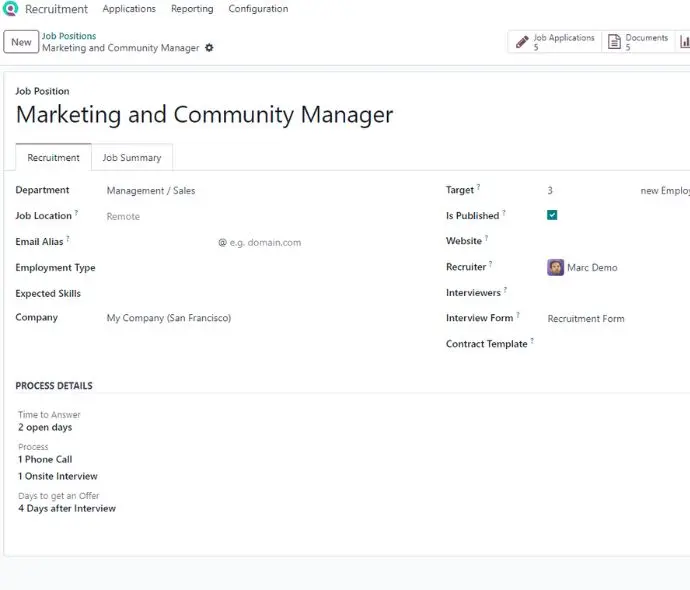The width and height of the screenshot is (690, 590).
Task: Open the gear actions menu icon
Action: pos(209,48)
